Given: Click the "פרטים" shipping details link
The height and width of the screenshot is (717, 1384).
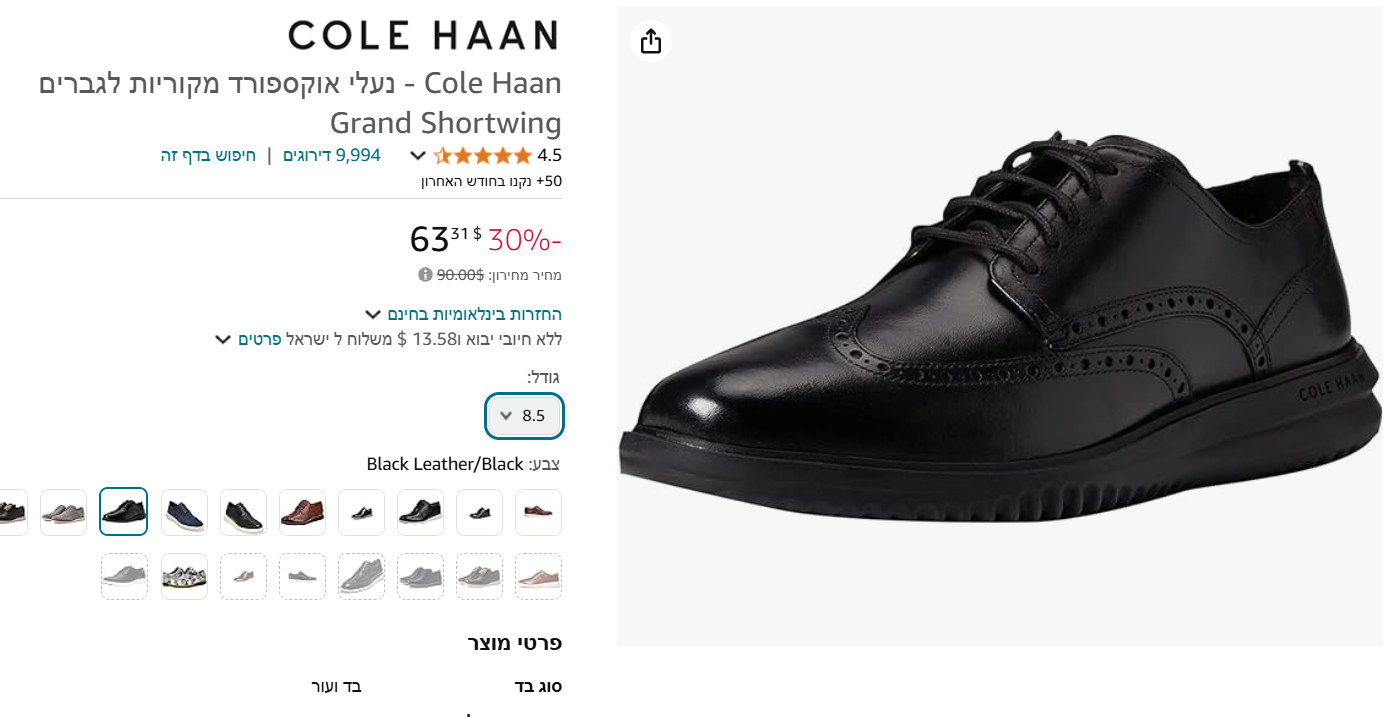Looking at the screenshot, I should [x=259, y=339].
